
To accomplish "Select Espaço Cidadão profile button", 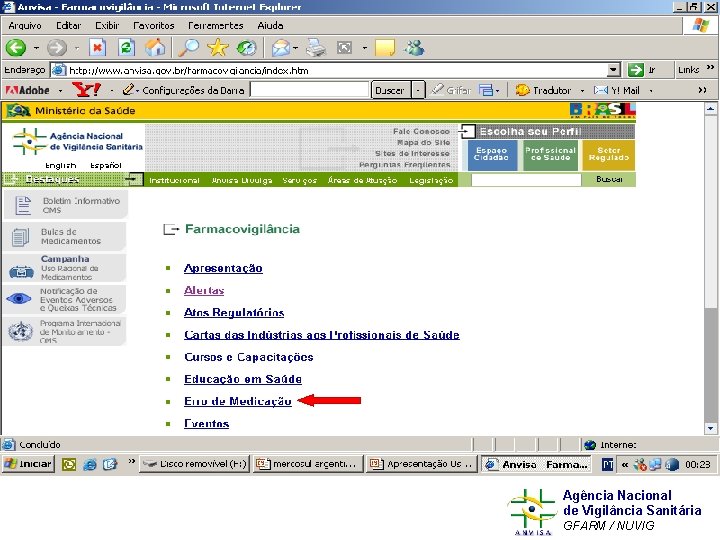I will coord(491,155).
